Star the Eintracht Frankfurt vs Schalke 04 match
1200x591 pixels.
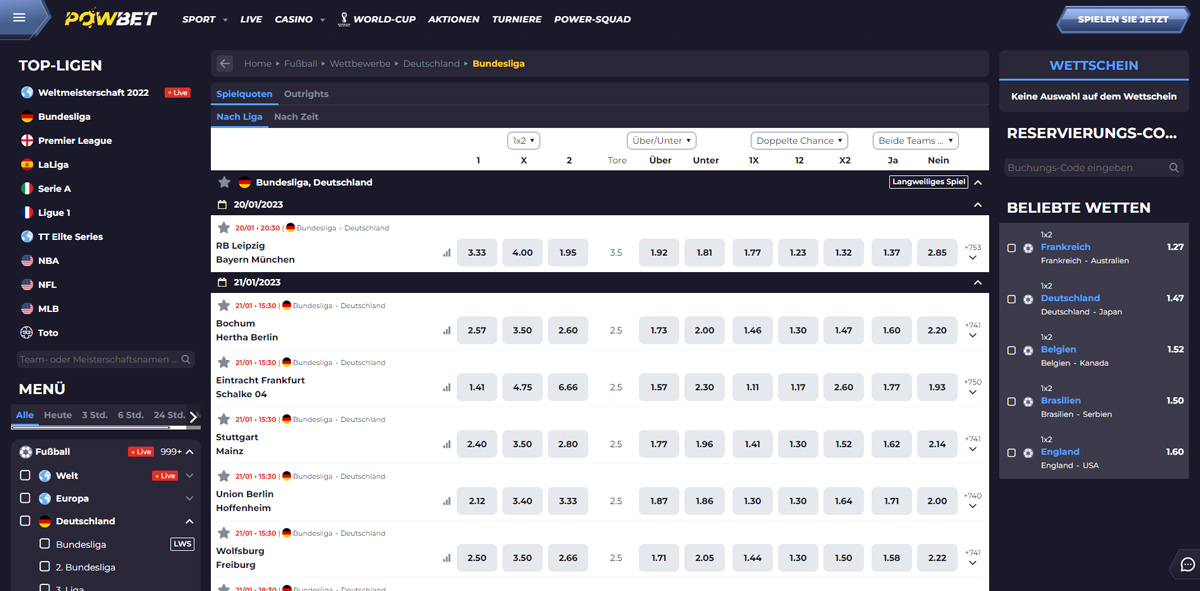223,363
